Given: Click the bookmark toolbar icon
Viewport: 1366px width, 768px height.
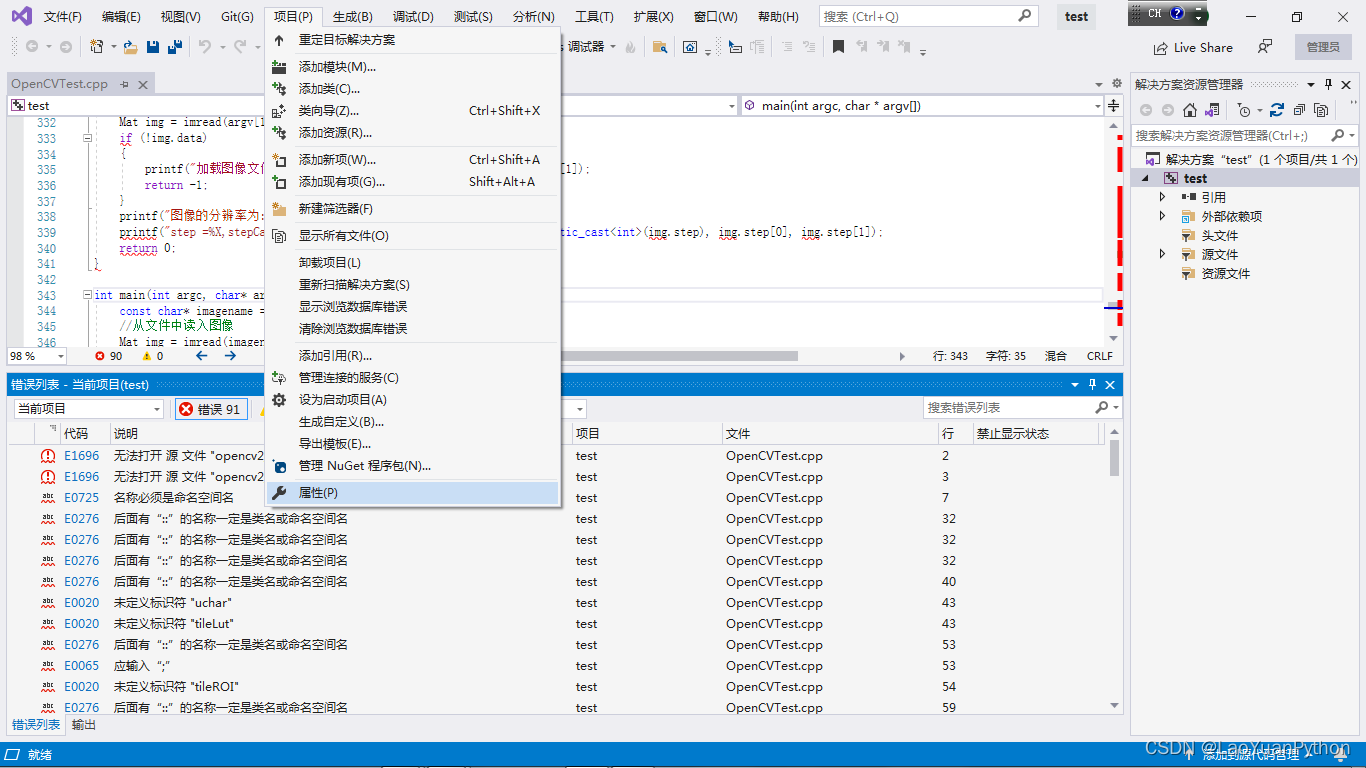Looking at the screenshot, I should coord(838,47).
